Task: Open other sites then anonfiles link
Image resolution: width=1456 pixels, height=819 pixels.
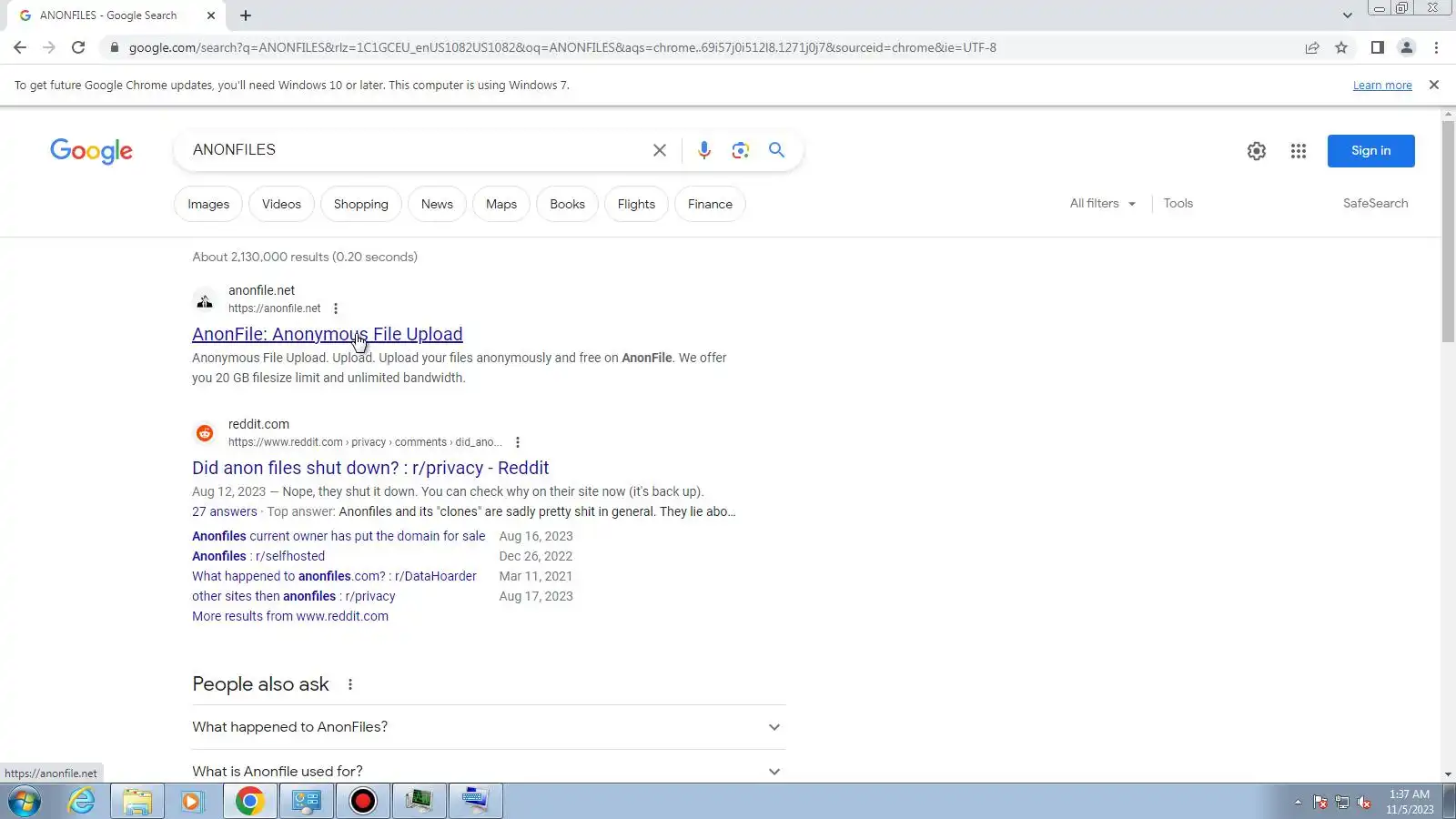Action: click(x=294, y=596)
